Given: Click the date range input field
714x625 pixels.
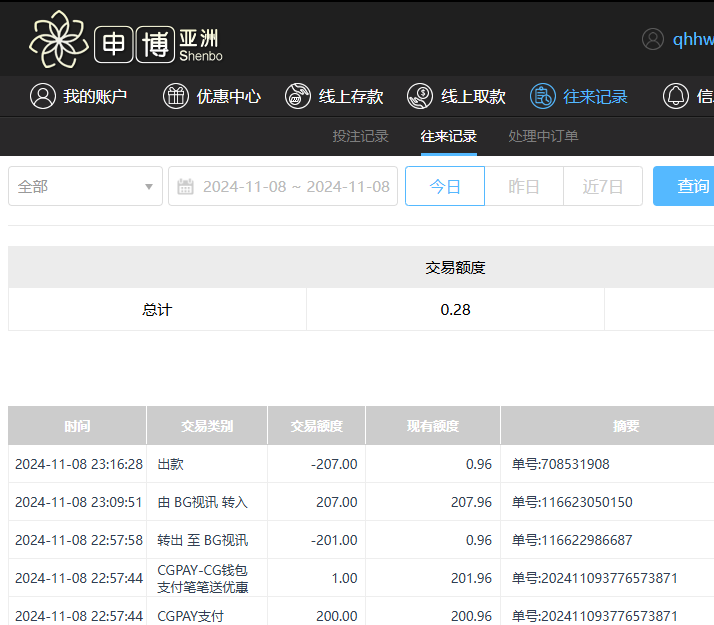Looking at the screenshot, I should (x=296, y=186).
